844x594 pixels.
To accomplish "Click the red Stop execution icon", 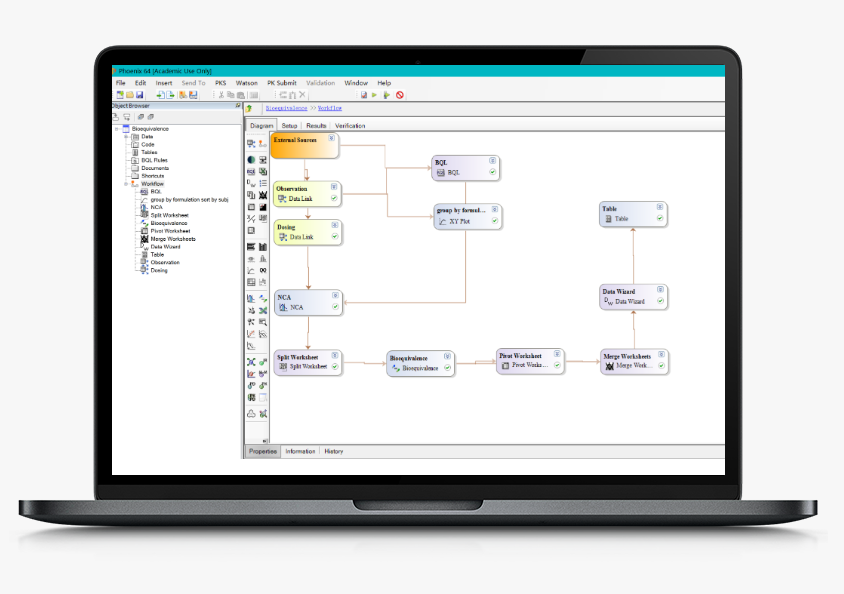I will pos(399,95).
